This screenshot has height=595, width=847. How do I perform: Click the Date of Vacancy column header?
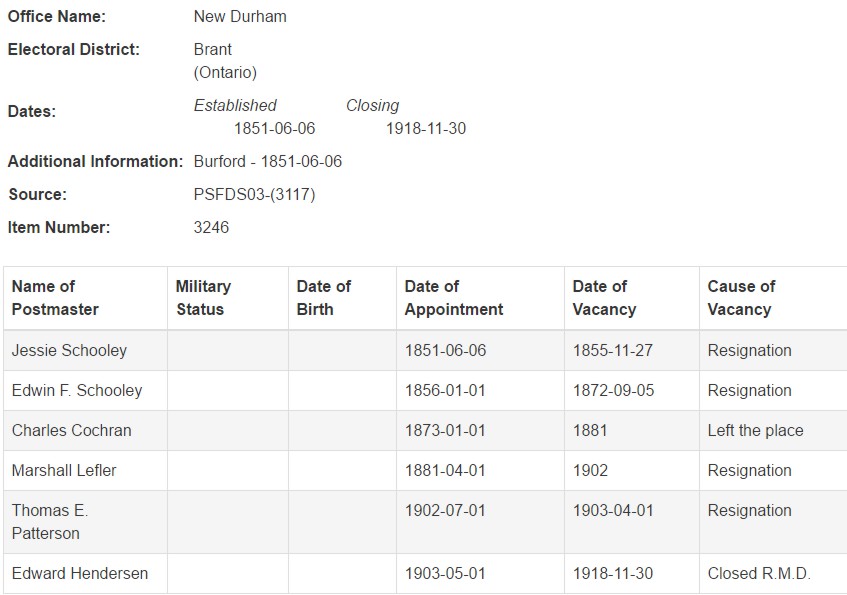(632, 298)
